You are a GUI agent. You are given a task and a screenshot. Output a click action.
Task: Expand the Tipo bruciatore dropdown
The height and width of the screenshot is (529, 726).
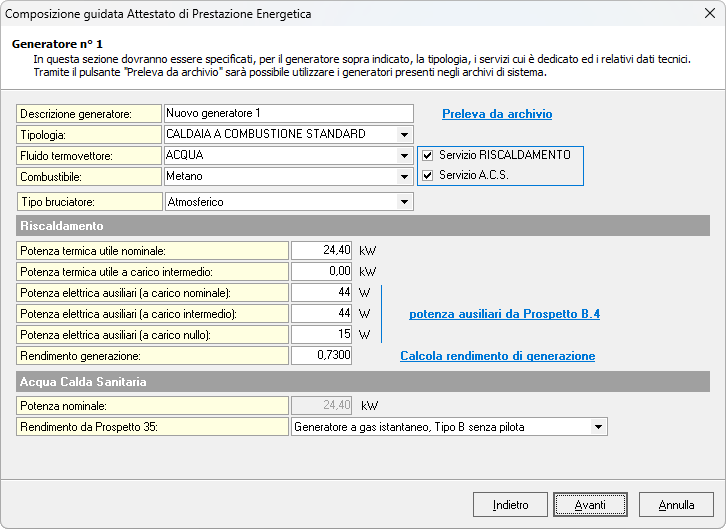pyautogui.click(x=404, y=203)
